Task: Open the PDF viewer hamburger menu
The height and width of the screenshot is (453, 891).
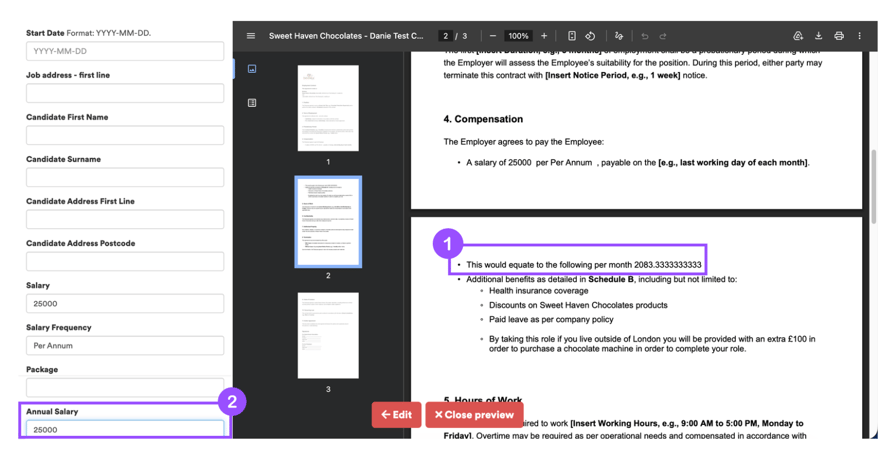Action: (251, 36)
